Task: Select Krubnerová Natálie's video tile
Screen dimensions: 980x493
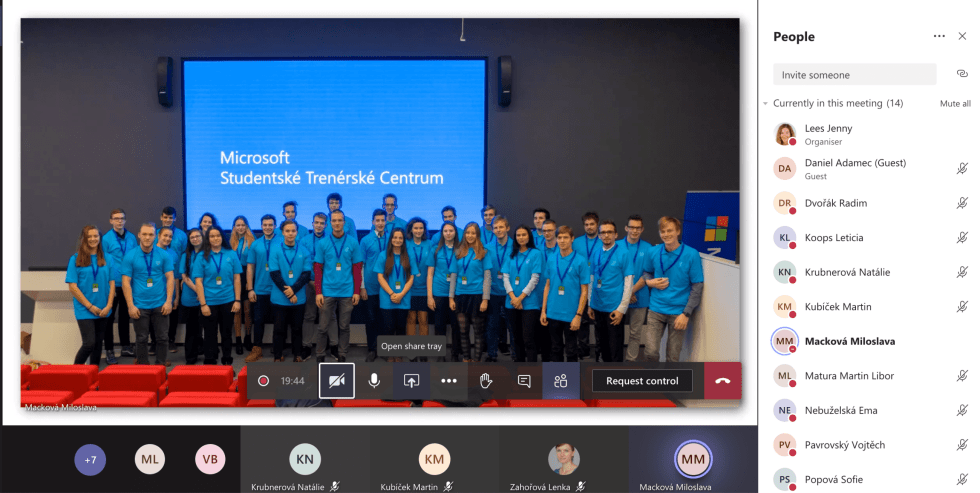Action: point(305,460)
